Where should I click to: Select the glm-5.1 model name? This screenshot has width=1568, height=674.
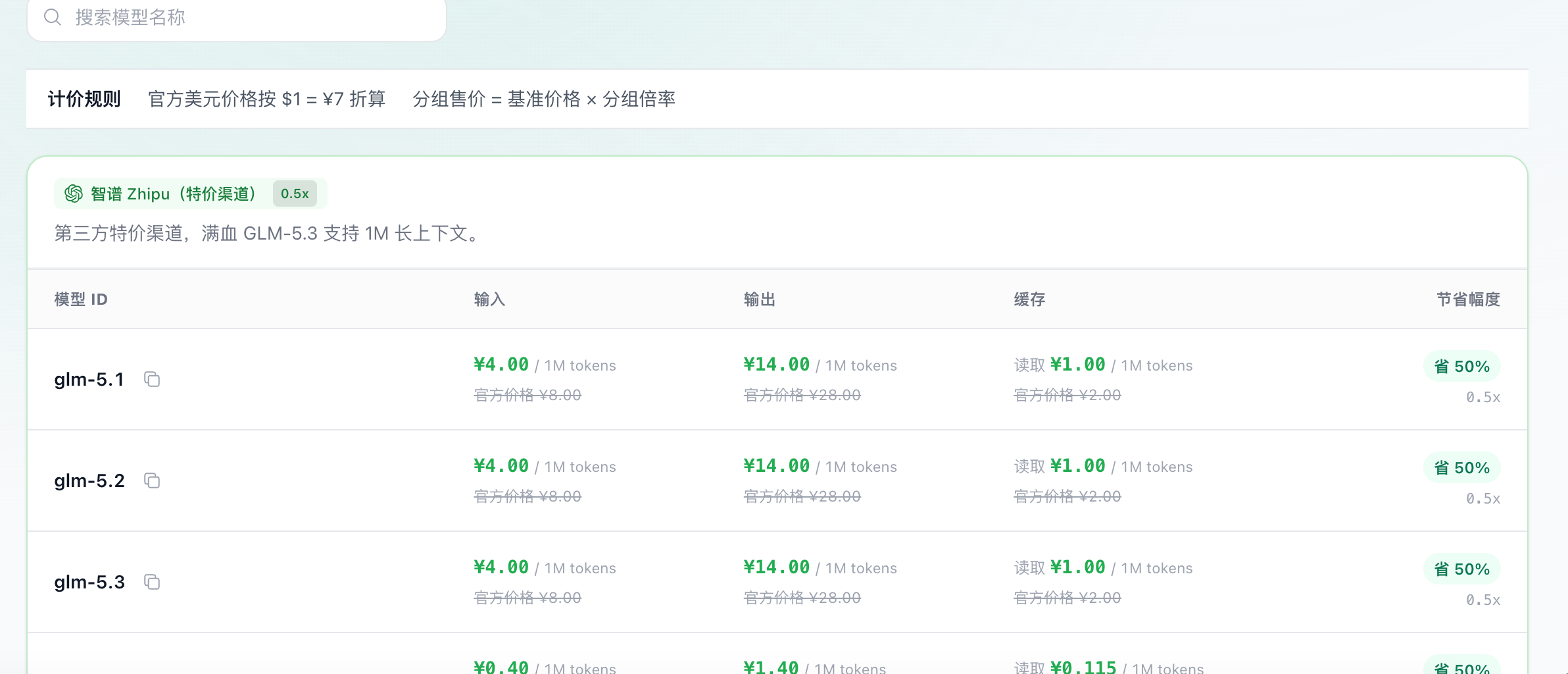pos(89,380)
